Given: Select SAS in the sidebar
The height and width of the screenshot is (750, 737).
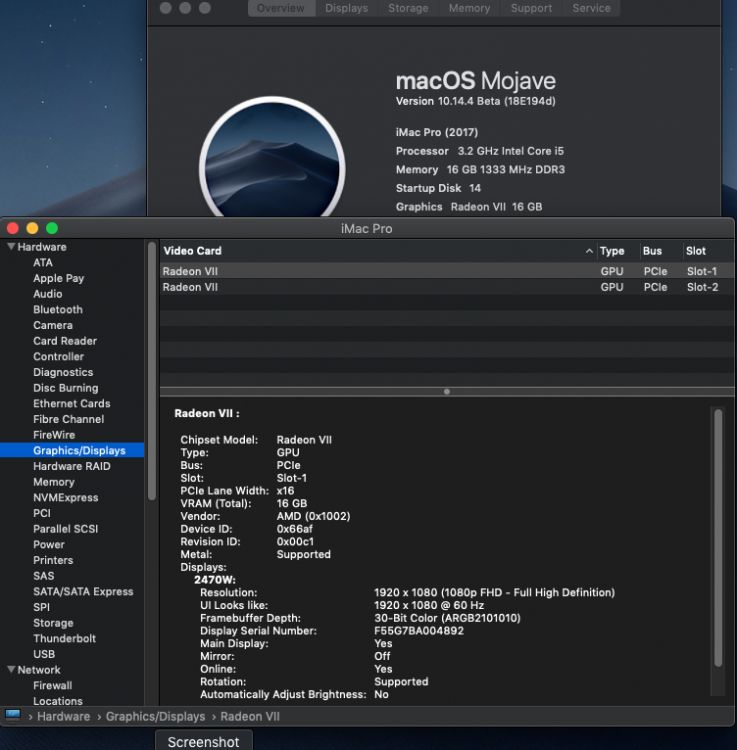Looking at the screenshot, I should tap(44, 576).
